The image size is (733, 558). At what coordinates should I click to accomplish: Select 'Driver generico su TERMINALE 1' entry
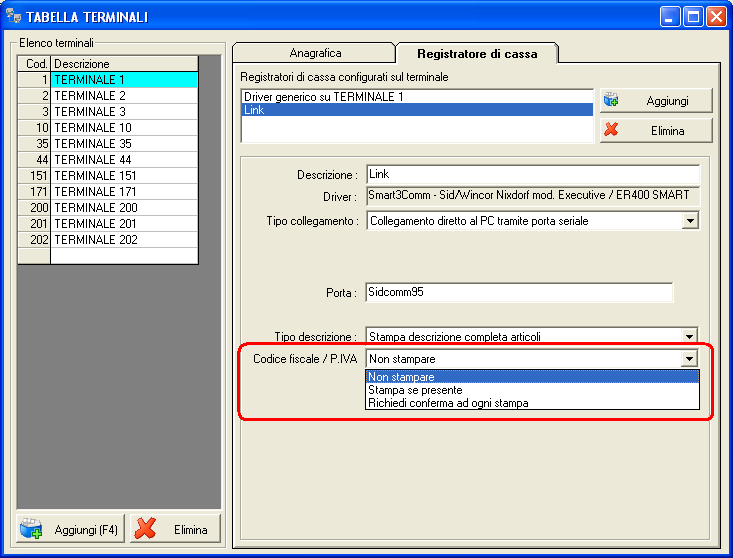[x=417, y=97]
